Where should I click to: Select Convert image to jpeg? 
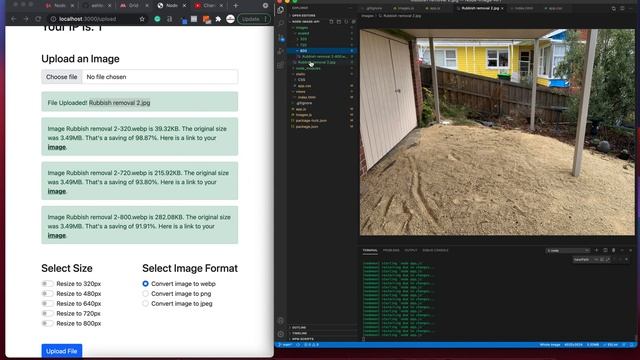coord(145,303)
